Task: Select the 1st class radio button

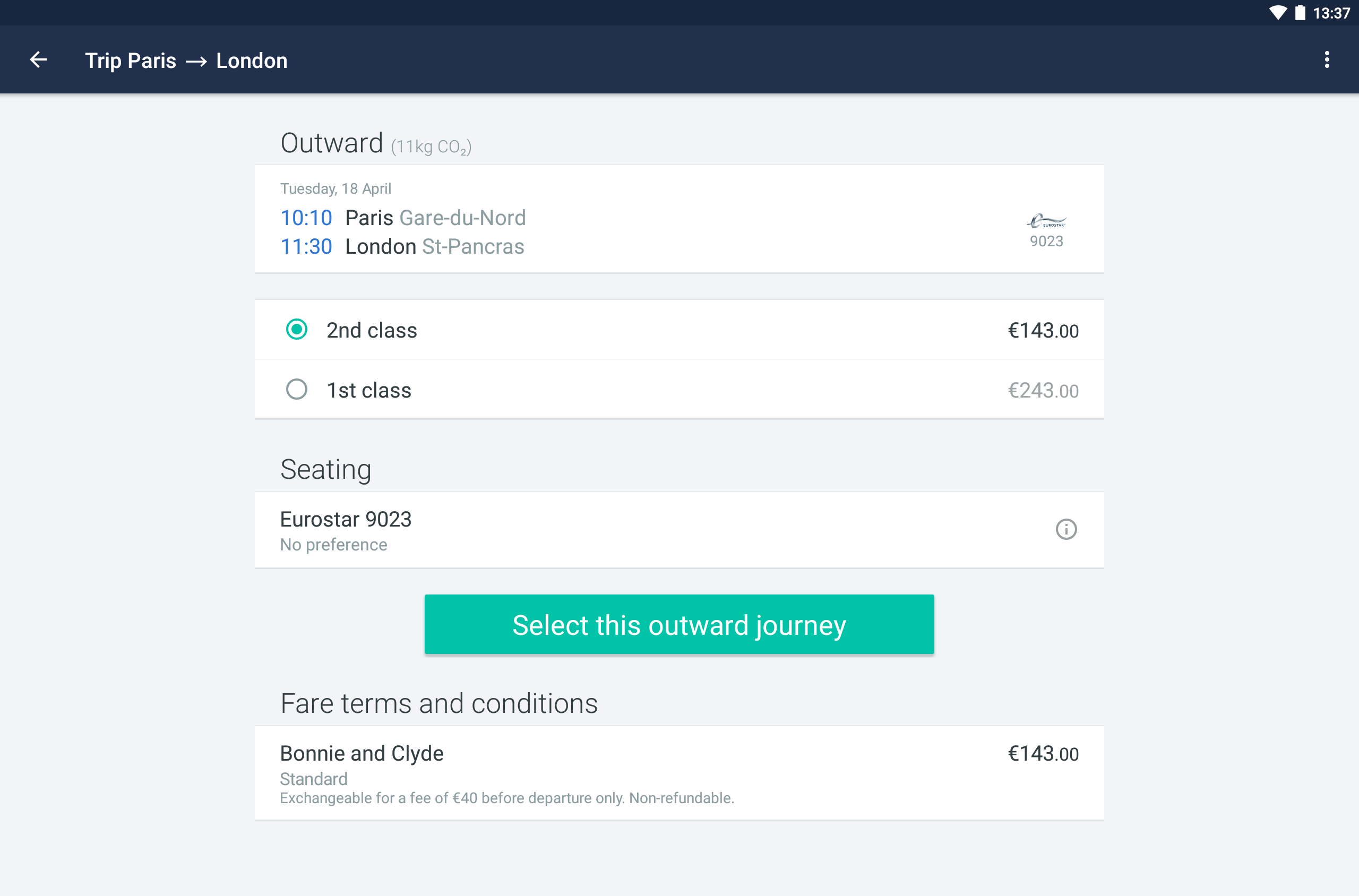Action: pyautogui.click(x=297, y=390)
